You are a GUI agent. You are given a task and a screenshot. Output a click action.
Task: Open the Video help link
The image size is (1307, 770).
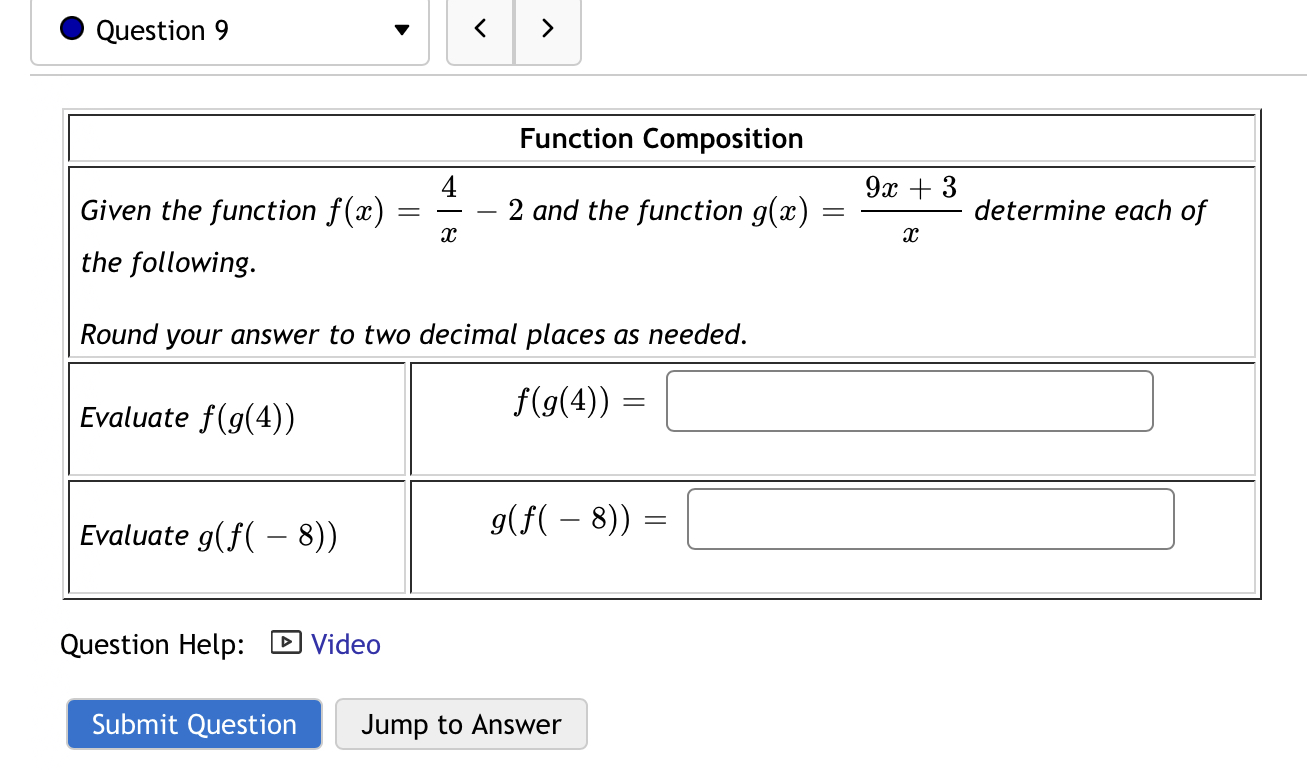click(346, 644)
